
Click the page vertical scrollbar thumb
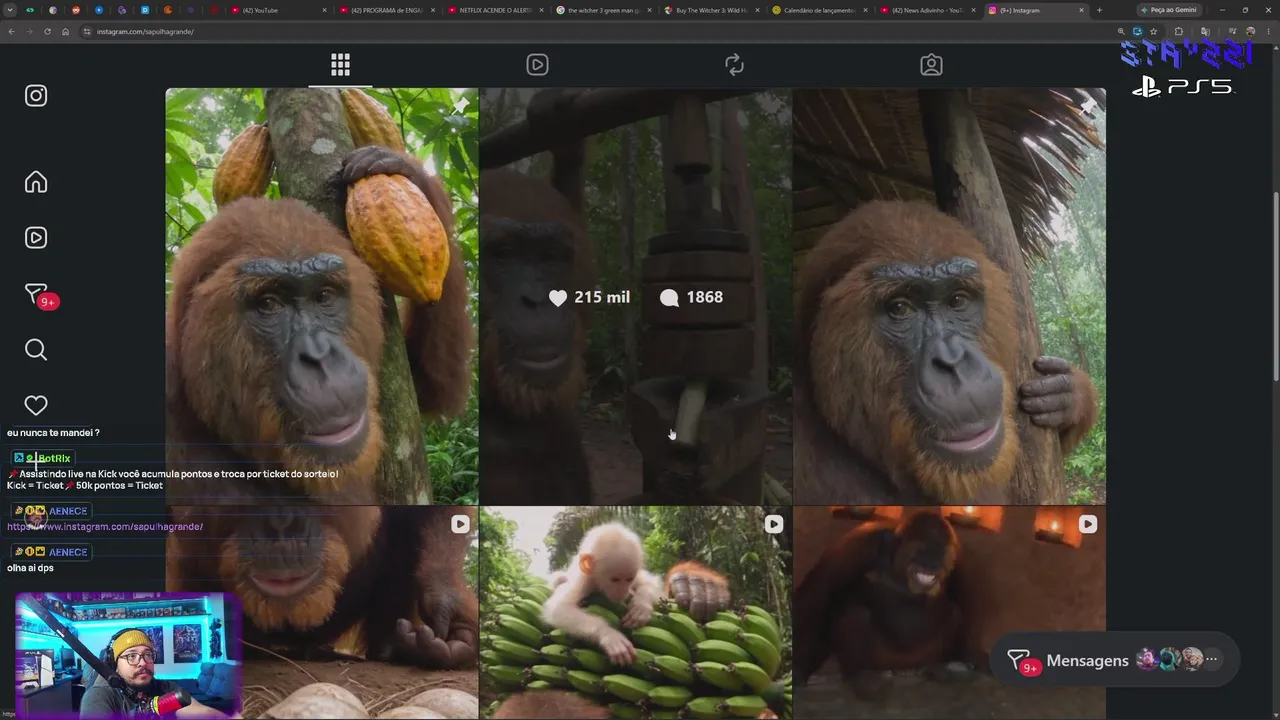tap(1275, 285)
